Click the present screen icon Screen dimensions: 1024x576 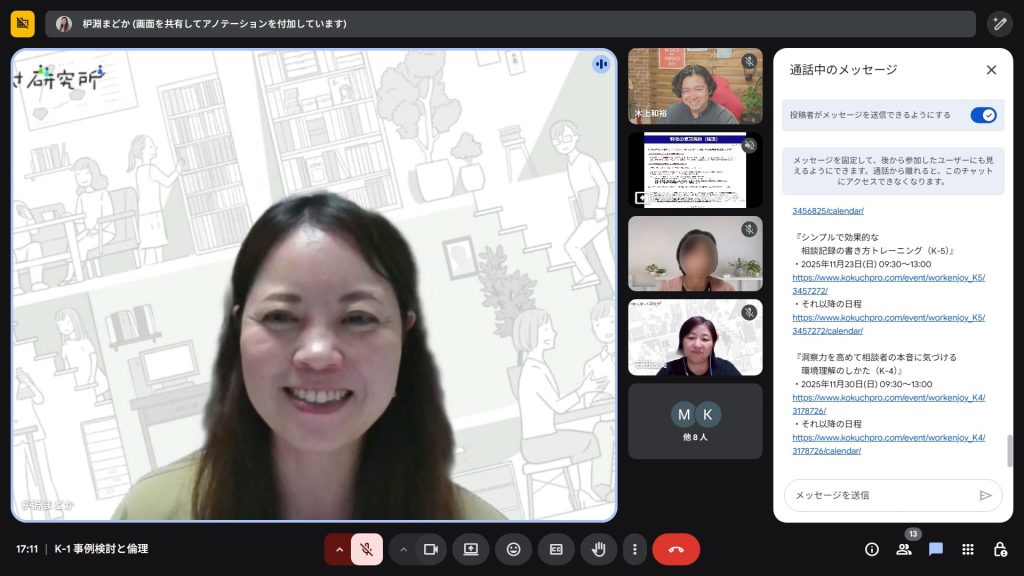470,549
